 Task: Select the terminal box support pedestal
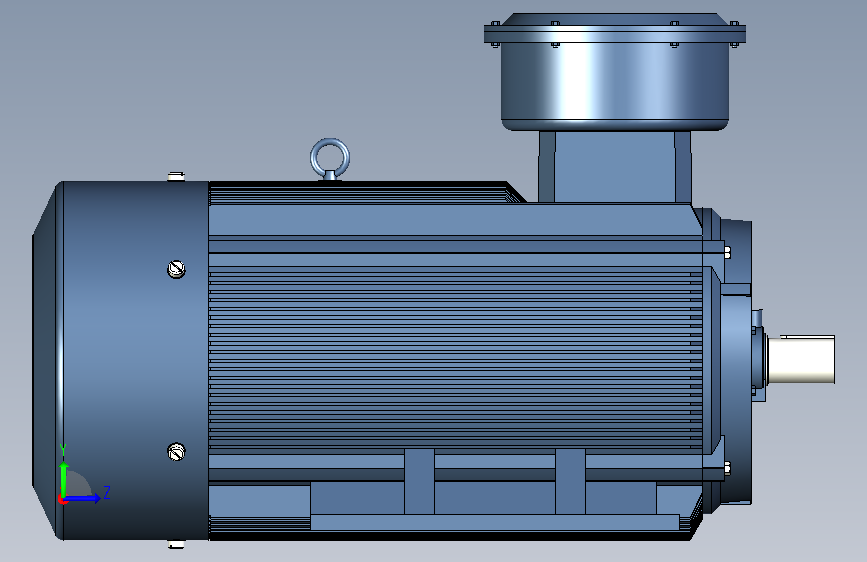pyautogui.click(x=615, y=166)
